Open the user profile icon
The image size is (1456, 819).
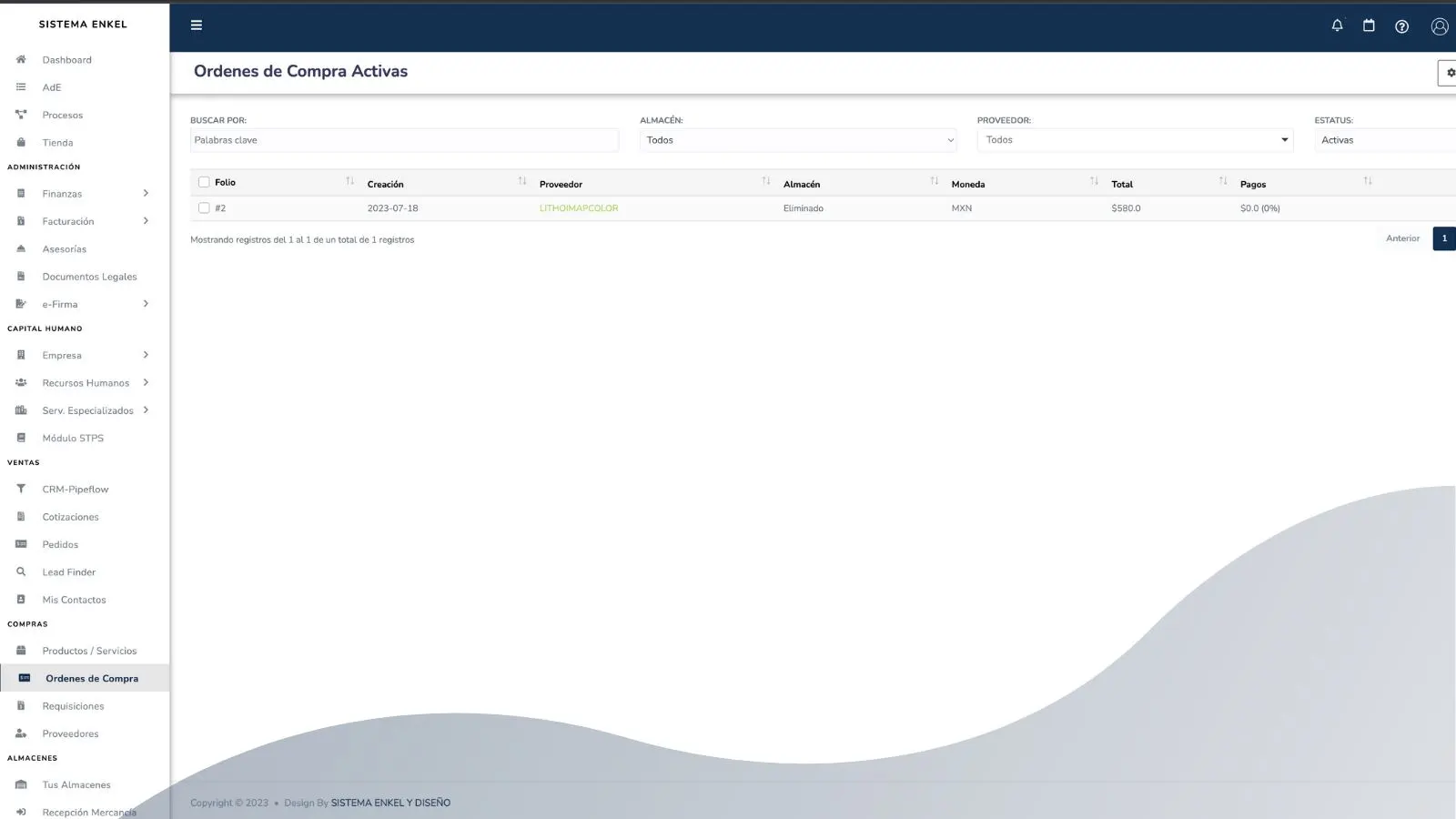coord(1439,26)
